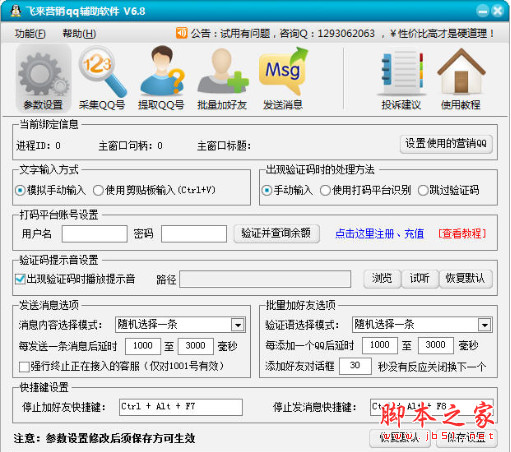Click 停止发消息快捷键 hotkey field
The image size is (511, 452).
432,407
